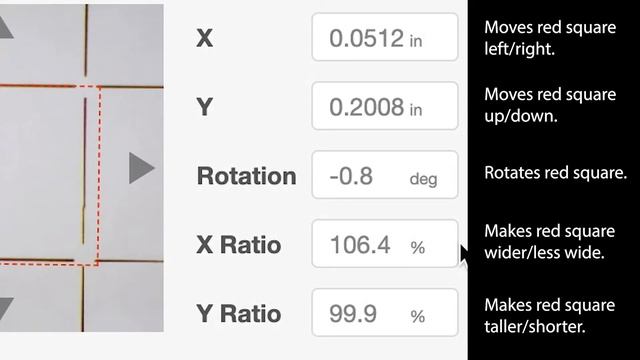Screen dimensions: 640x360
Task: Click the Rotation field showing -0.8
Action: tap(384, 175)
